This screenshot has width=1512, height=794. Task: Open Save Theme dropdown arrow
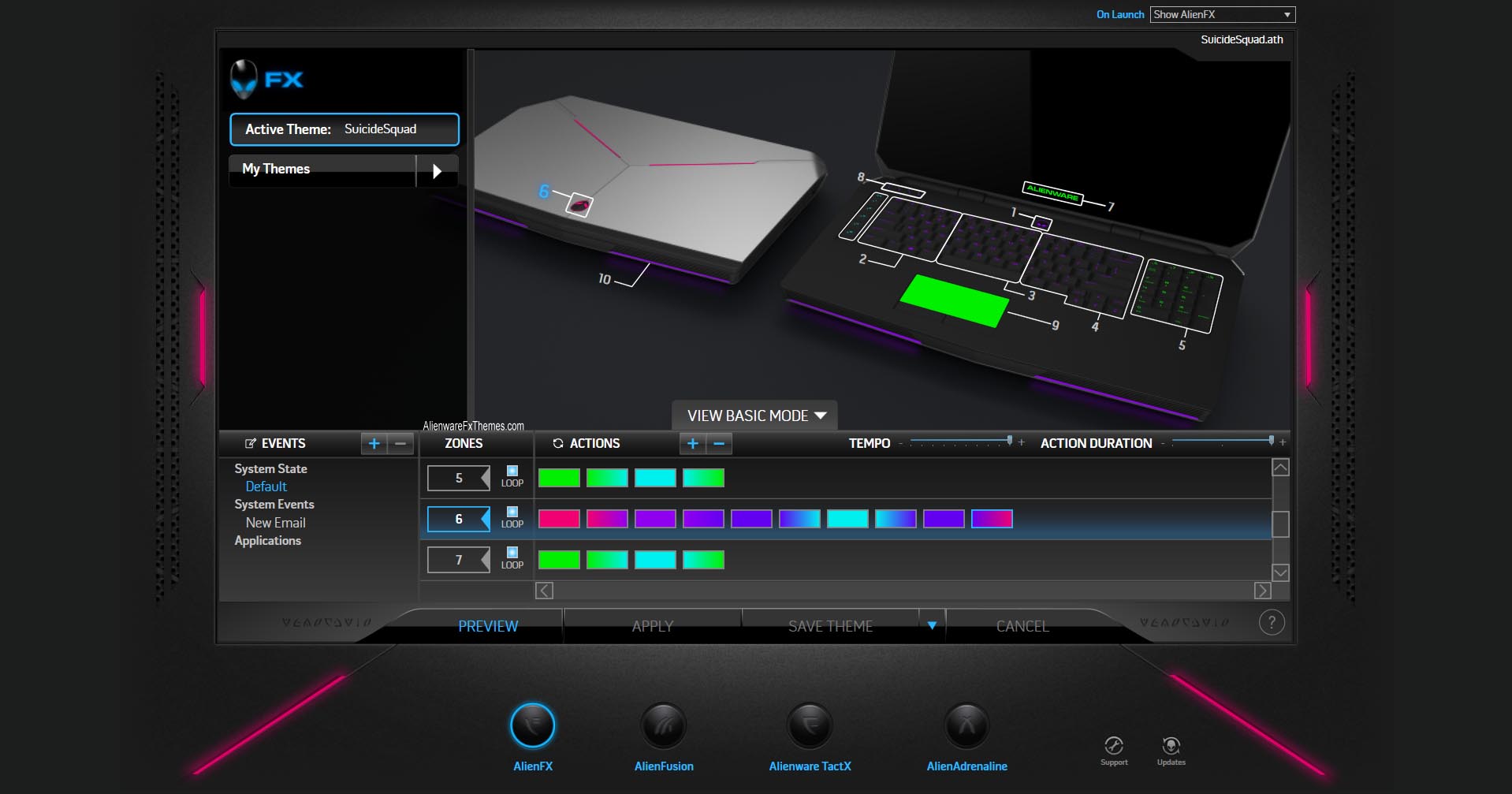(932, 625)
